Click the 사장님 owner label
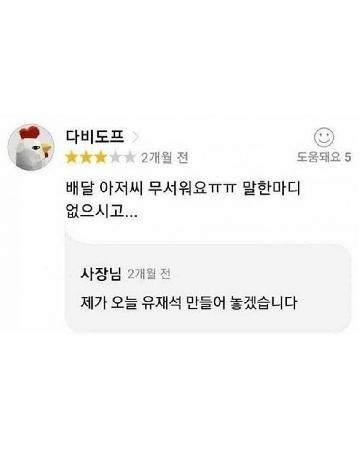360x449 pixels. point(101,274)
